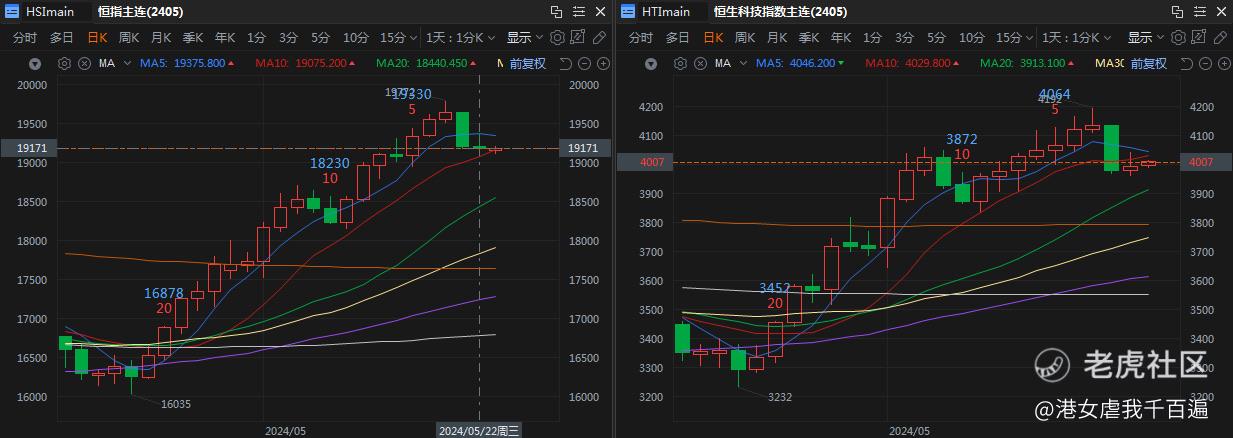Remove MA indicator via X icon in HSImain

pyautogui.click(x=85, y=63)
